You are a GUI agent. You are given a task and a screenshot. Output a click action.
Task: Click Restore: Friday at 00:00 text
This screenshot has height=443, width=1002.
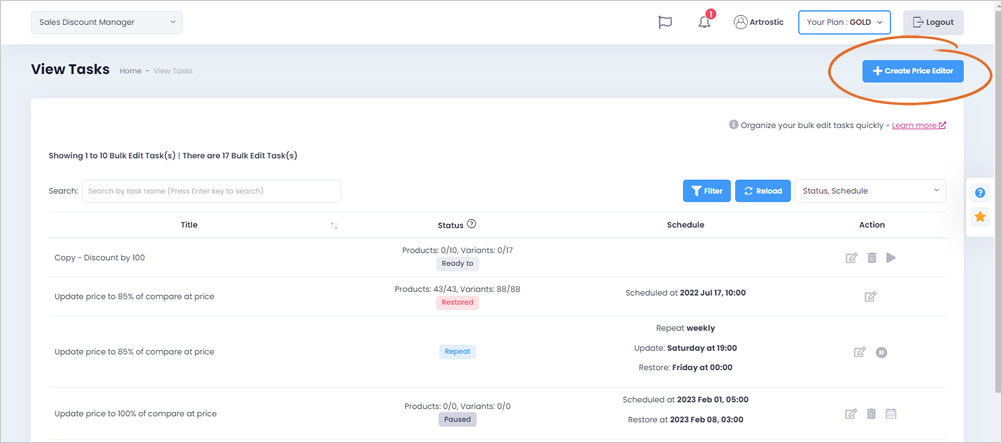686,368
